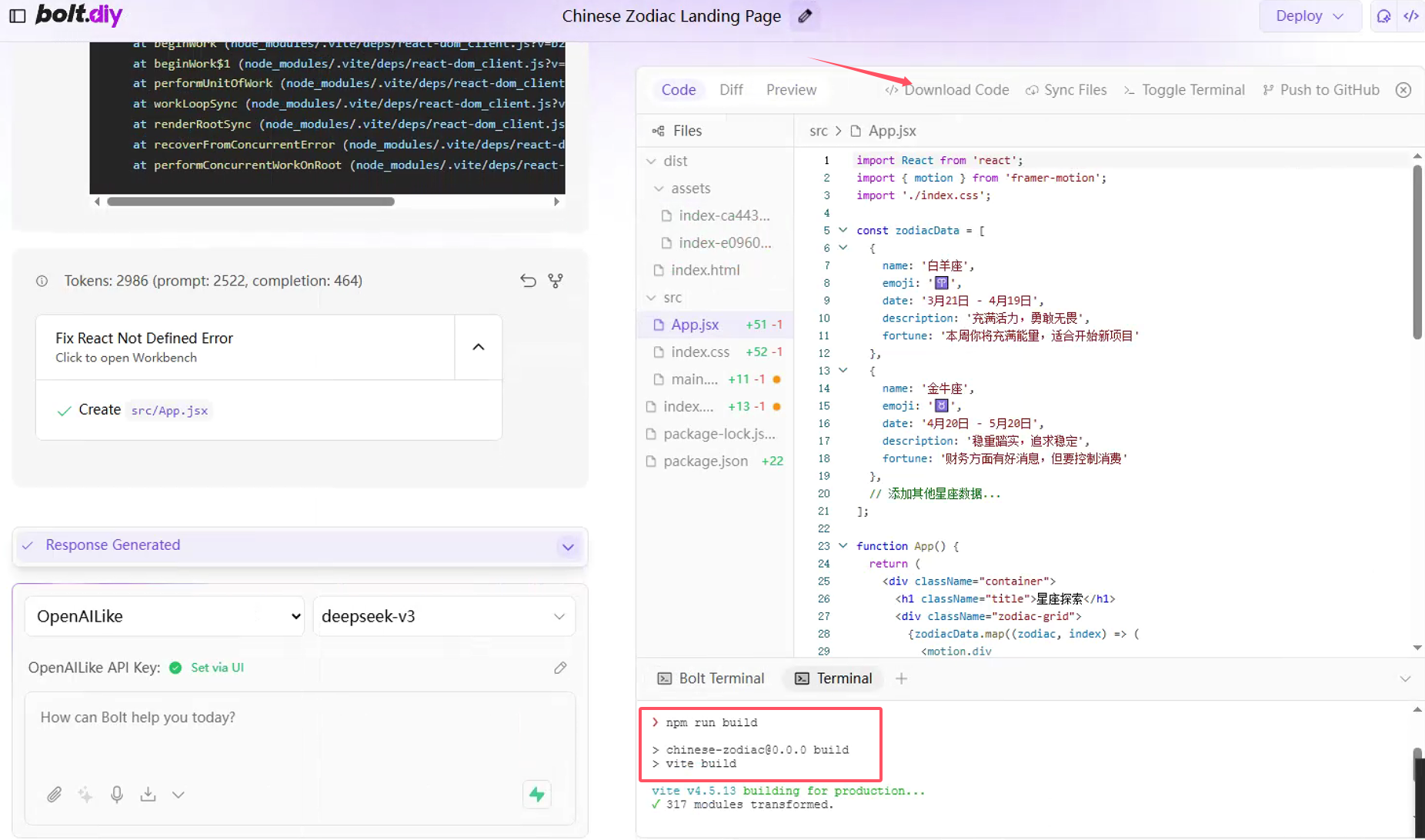
Task: Open the Deploy dropdown
Action: [x=1310, y=16]
